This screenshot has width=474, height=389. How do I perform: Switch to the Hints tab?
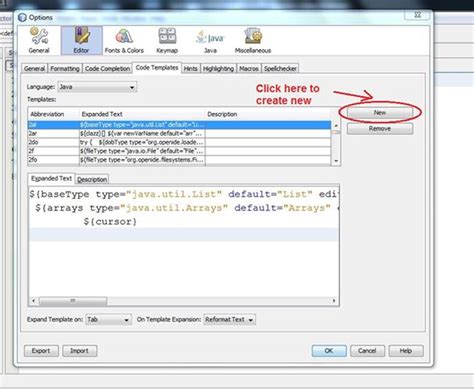click(x=190, y=68)
